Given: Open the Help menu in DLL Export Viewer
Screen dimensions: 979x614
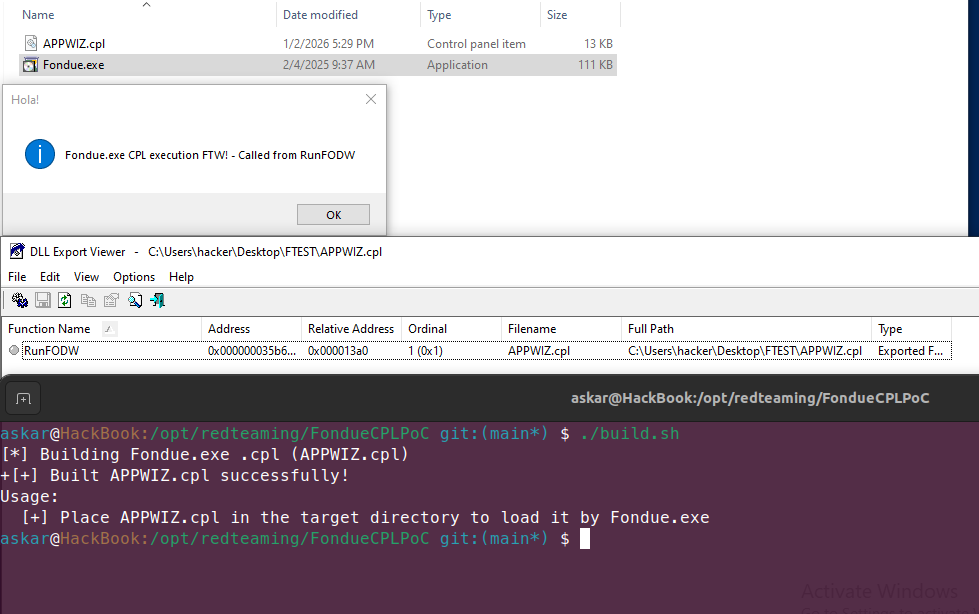Looking at the screenshot, I should pos(181,277).
